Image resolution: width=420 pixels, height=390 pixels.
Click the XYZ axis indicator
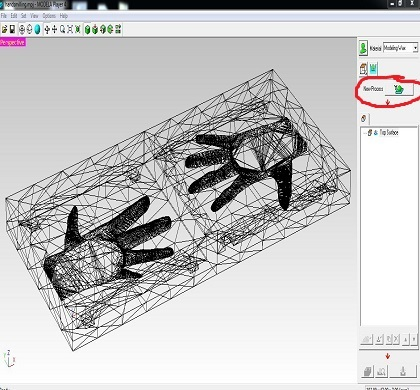pos(9,359)
